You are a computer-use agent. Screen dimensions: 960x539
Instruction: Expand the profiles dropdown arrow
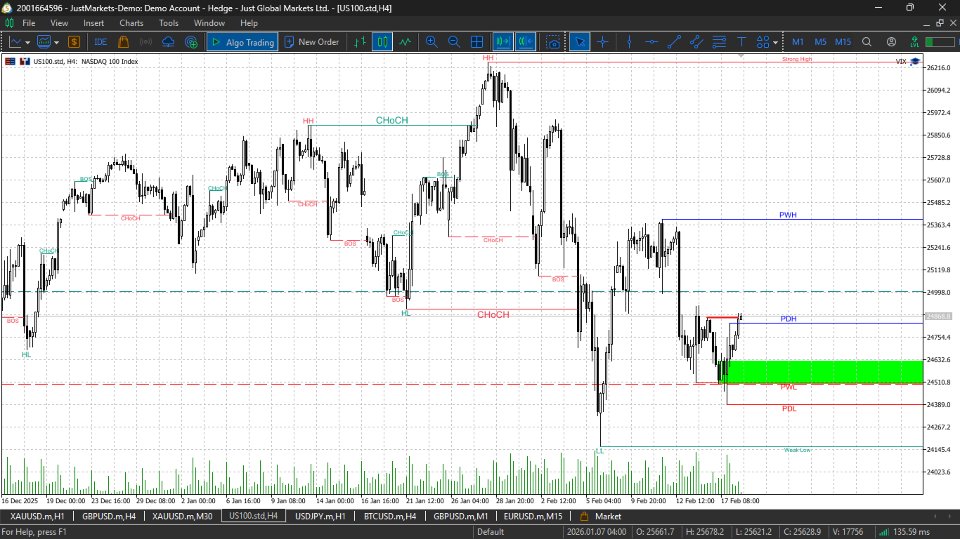click(x=56, y=42)
